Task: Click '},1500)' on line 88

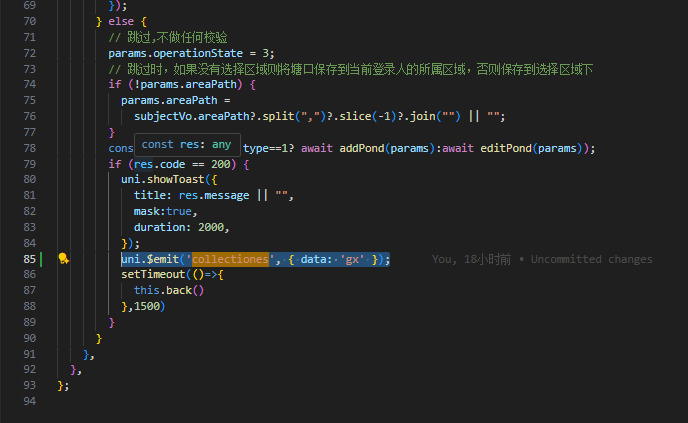Action: click(x=143, y=306)
